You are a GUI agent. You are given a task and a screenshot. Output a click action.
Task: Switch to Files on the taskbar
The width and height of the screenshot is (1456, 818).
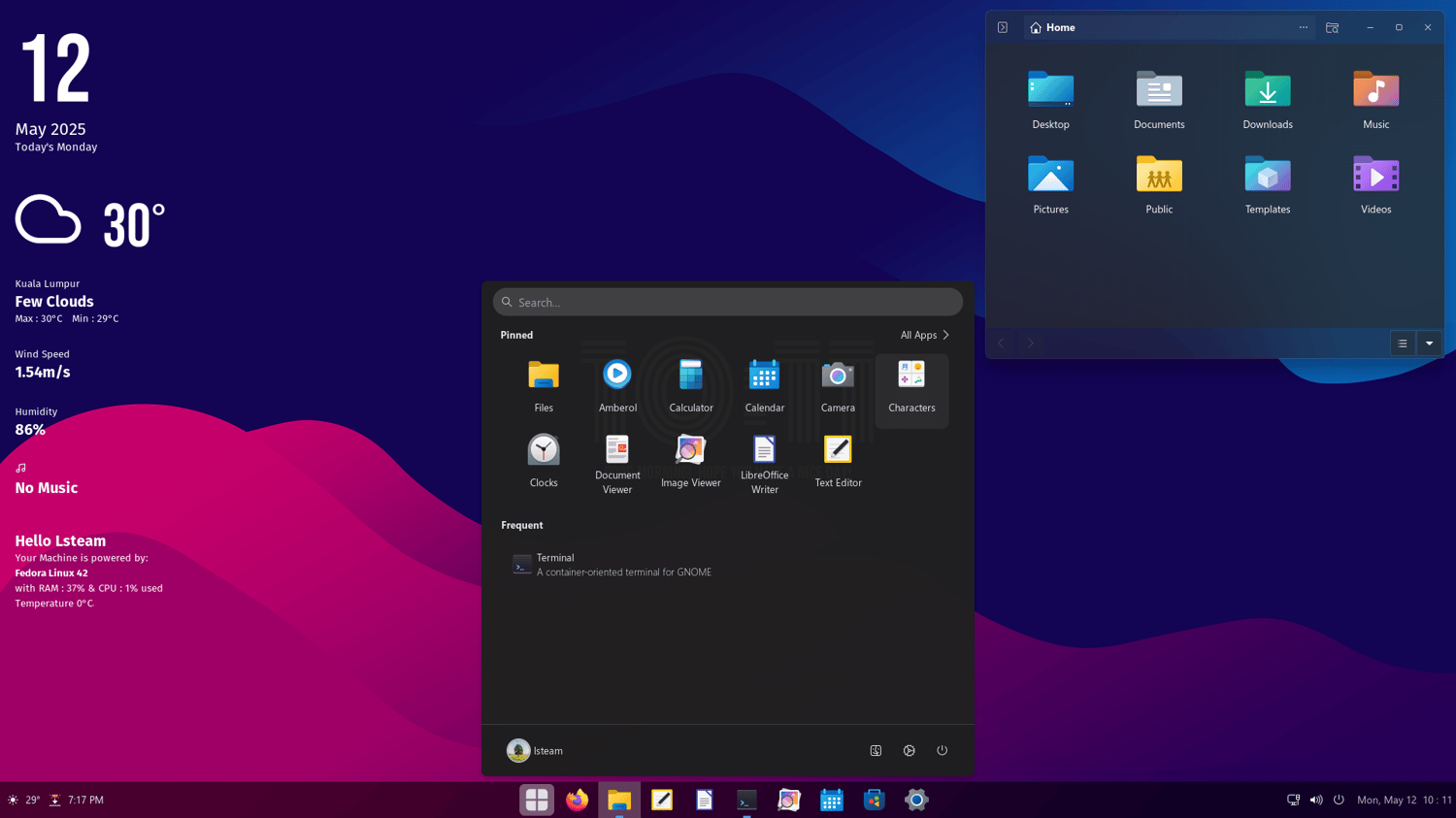(x=619, y=800)
